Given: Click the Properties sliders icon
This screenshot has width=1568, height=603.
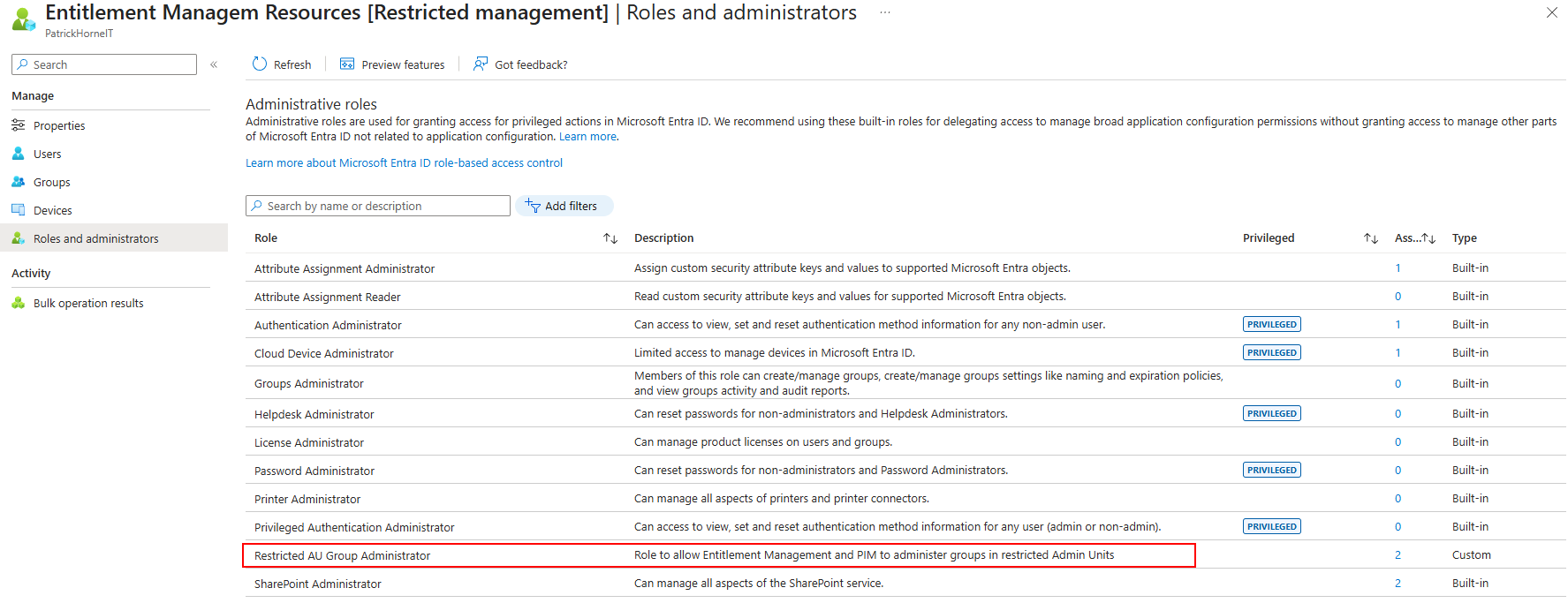Looking at the screenshot, I should (x=19, y=125).
